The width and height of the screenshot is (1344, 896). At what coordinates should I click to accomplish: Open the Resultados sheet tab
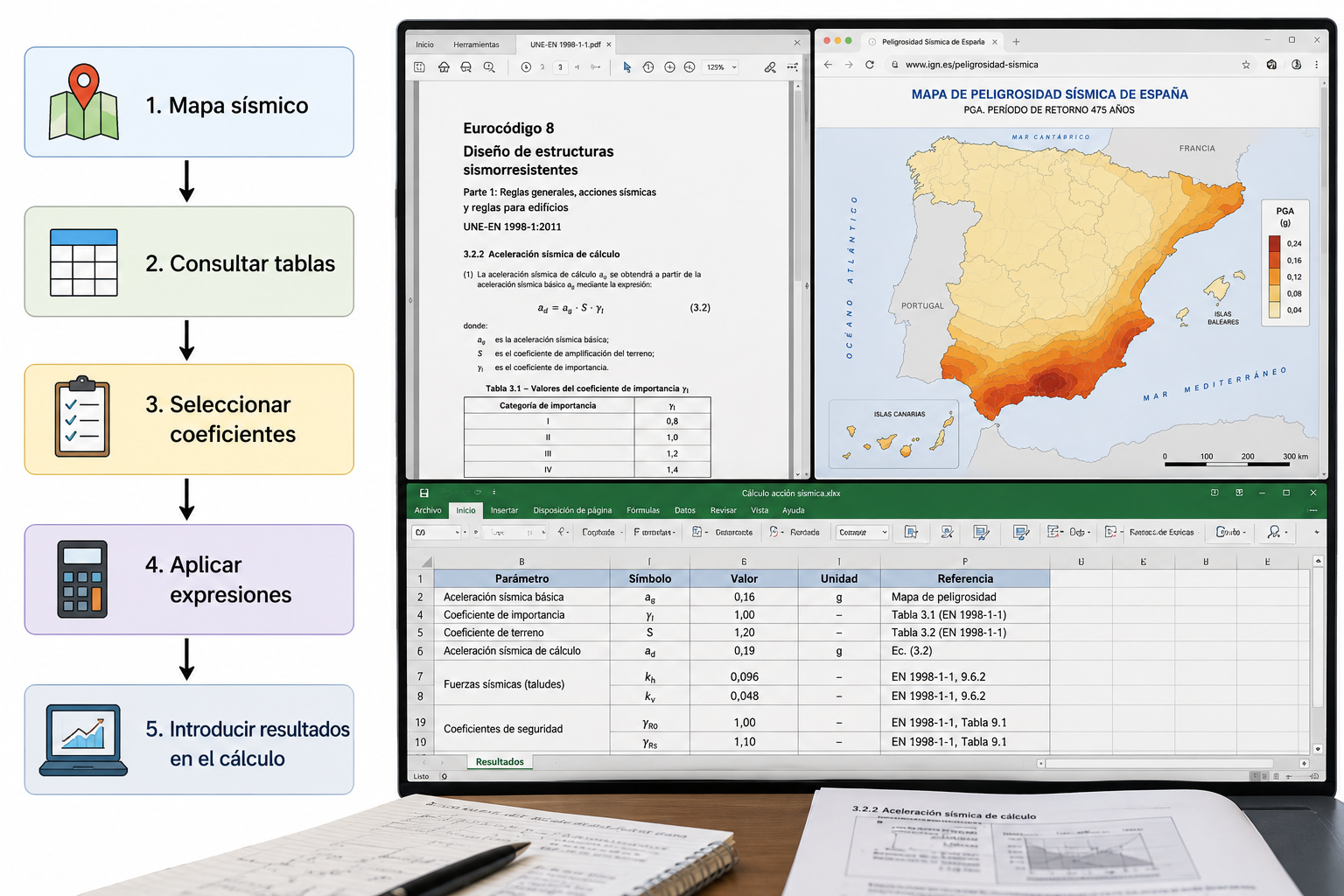click(x=500, y=762)
